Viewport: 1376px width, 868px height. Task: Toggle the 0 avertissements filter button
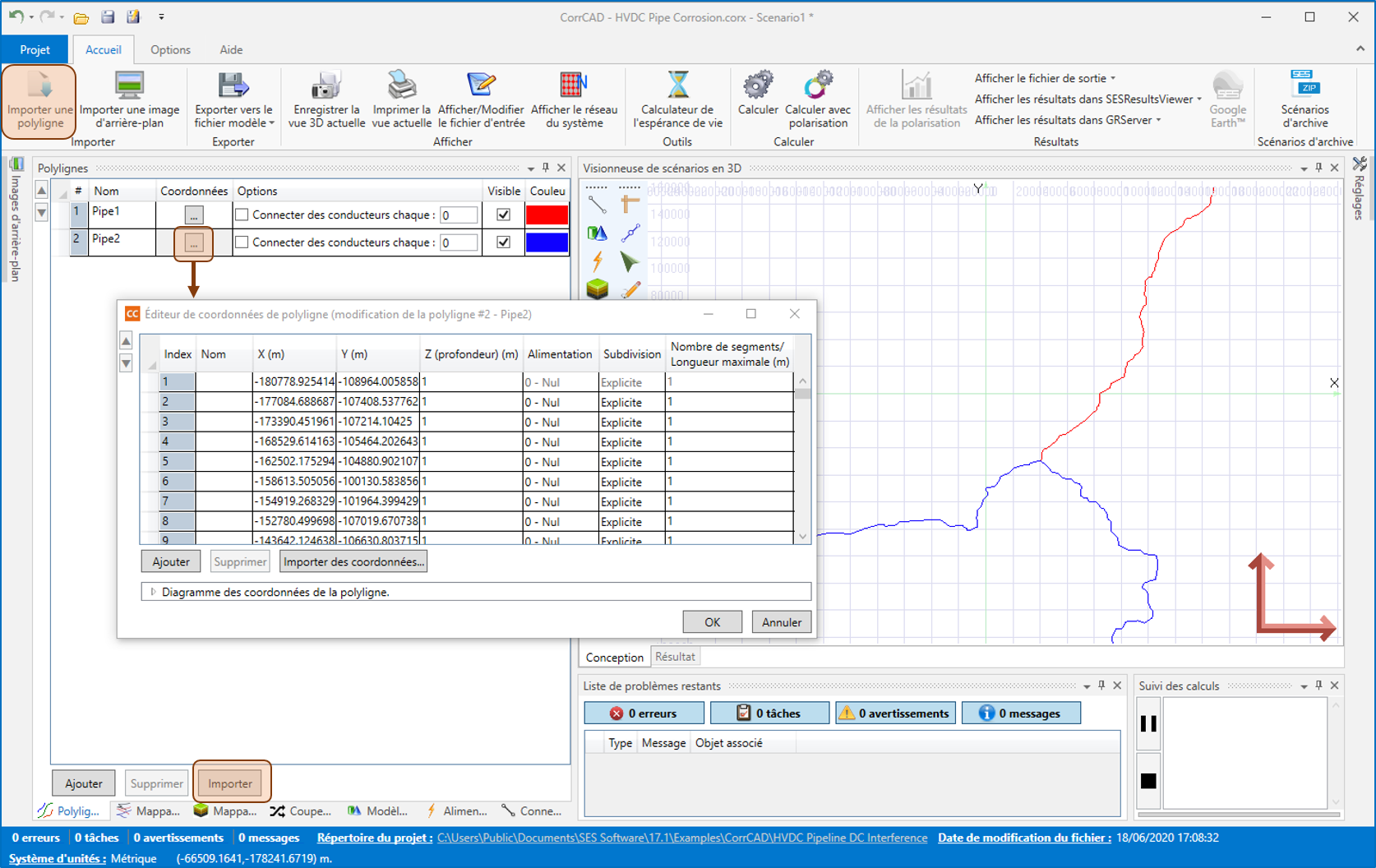(895, 713)
